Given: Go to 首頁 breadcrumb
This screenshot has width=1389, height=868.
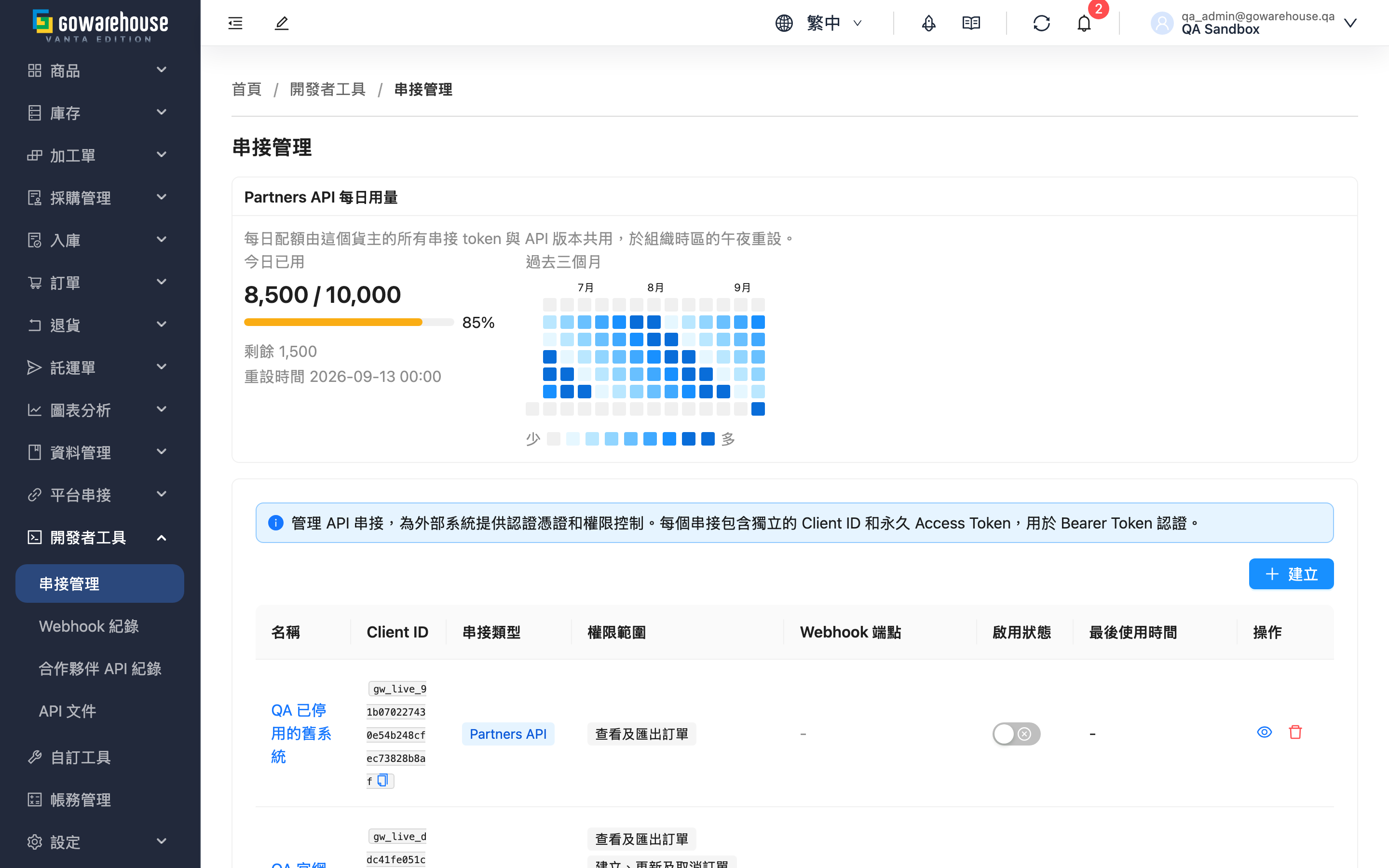Looking at the screenshot, I should pos(247,90).
